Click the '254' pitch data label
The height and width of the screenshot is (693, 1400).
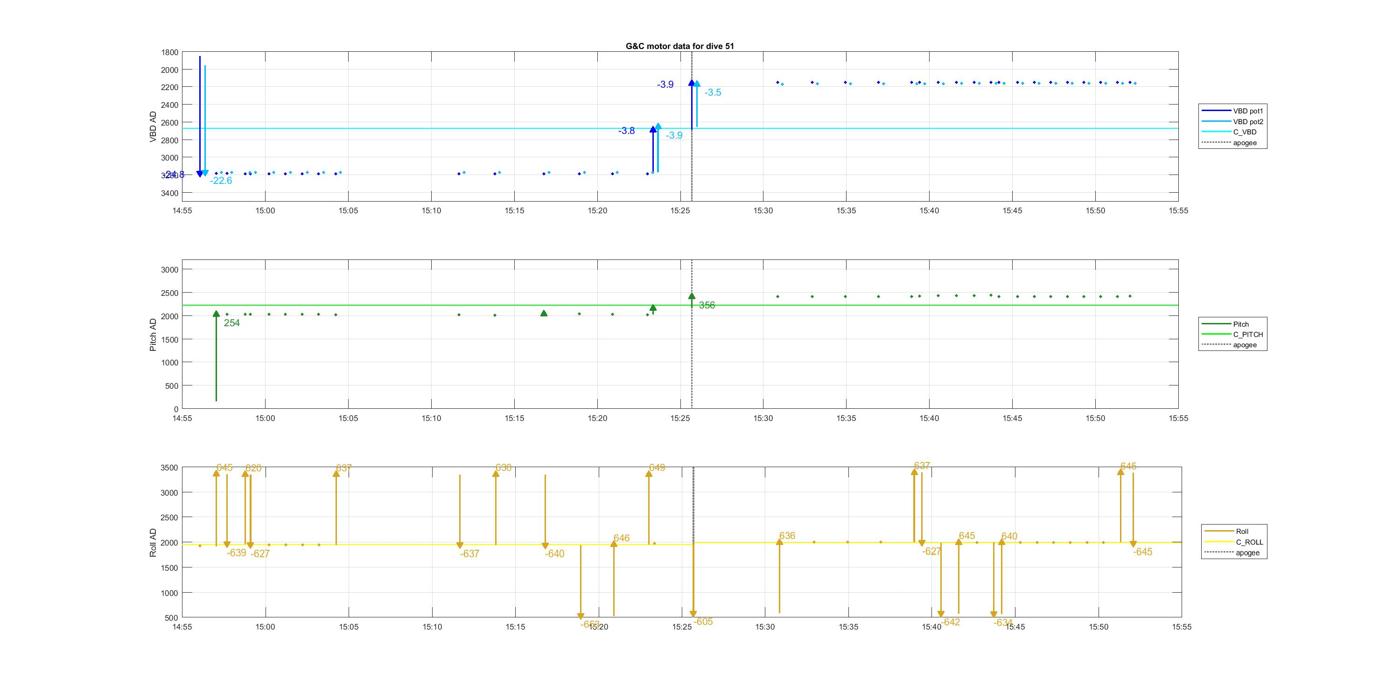tap(232, 324)
